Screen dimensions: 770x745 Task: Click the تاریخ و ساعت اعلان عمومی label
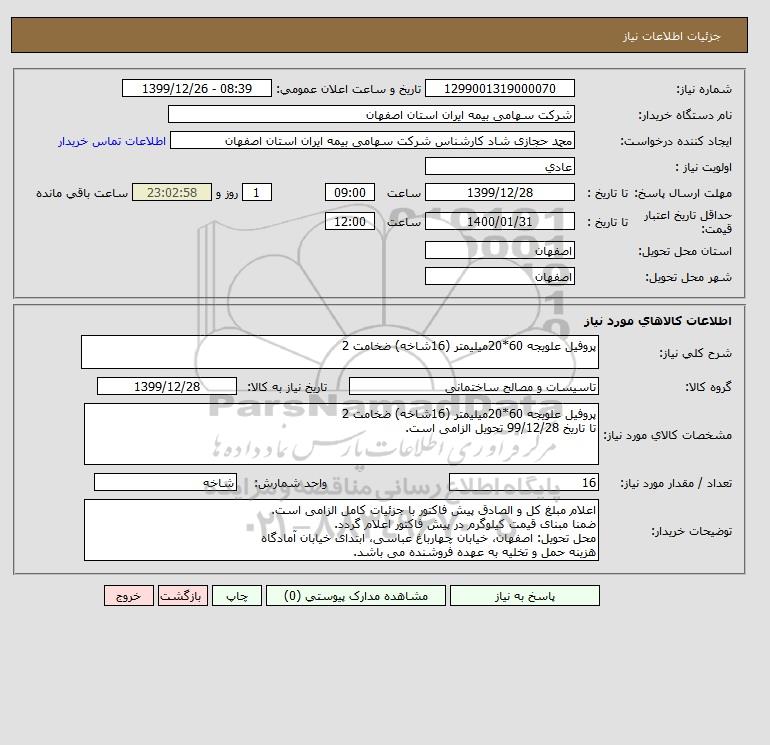click(x=349, y=89)
